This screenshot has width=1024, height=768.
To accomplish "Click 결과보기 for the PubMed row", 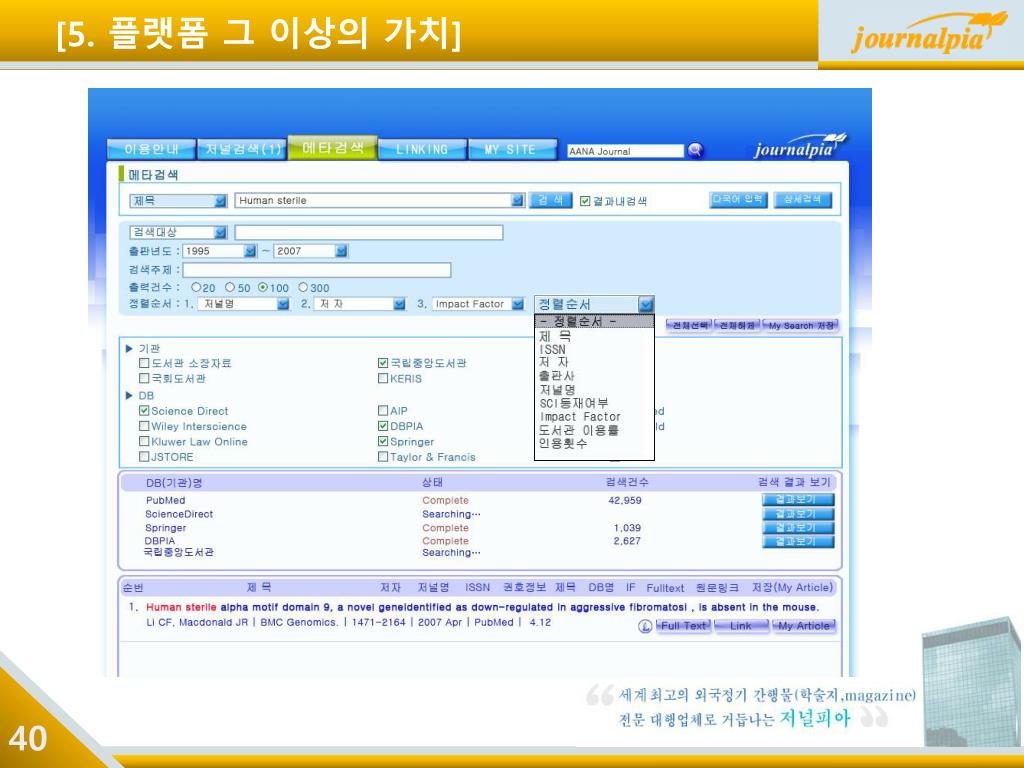I will [x=798, y=500].
